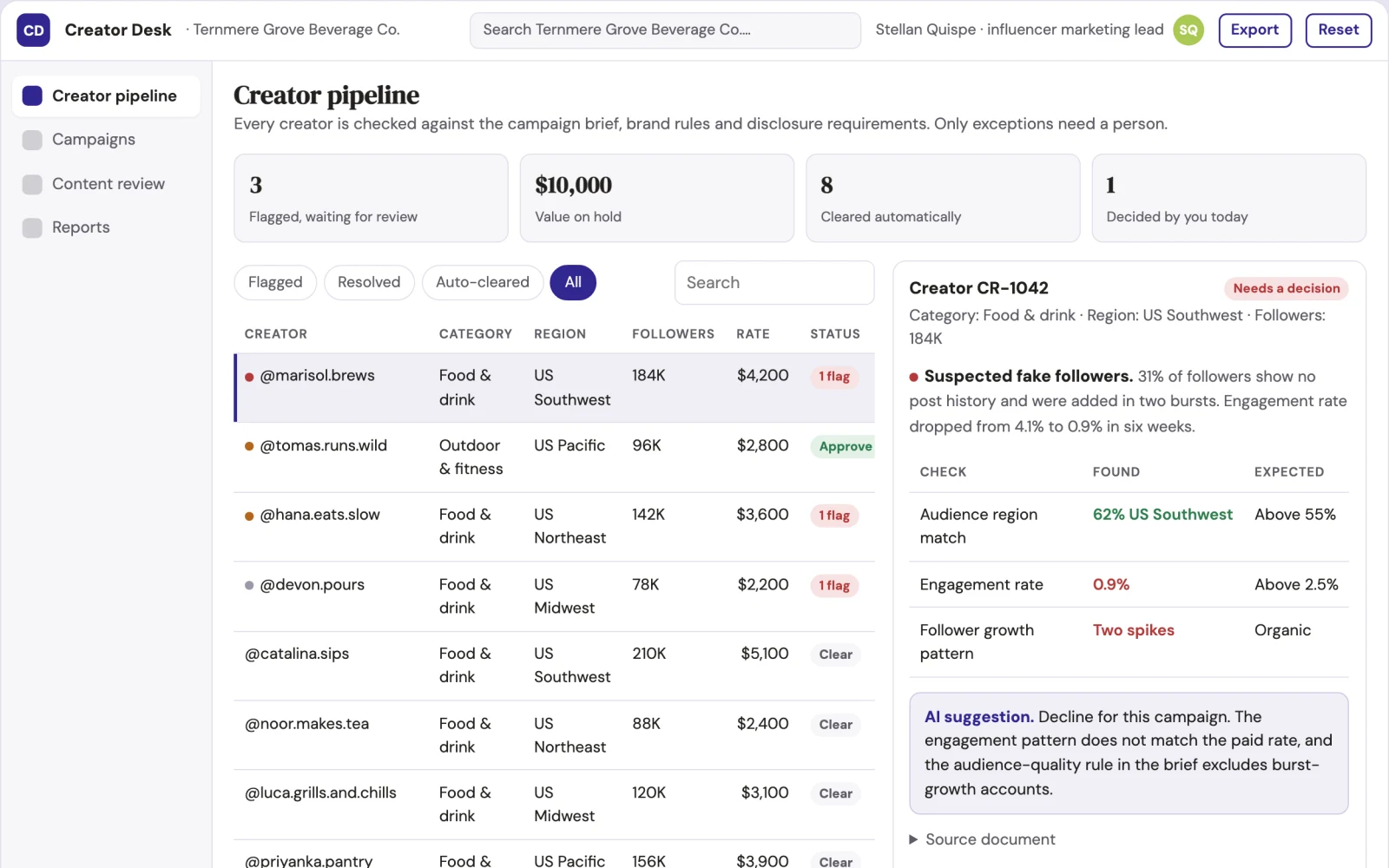
Task: Click the Decided by you today card
Action: [1228, 198]
